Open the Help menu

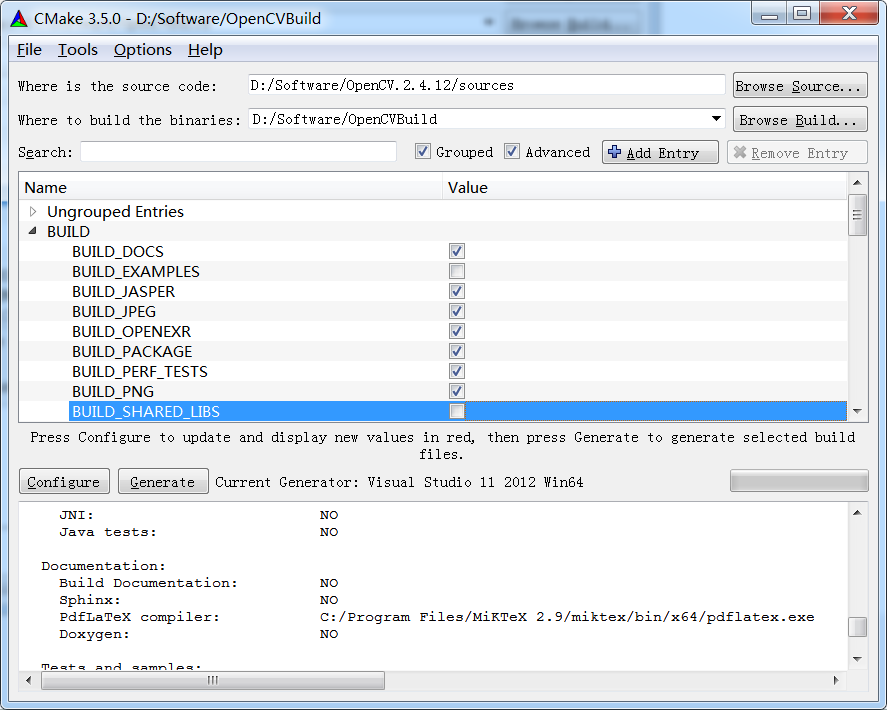point(205,50)
